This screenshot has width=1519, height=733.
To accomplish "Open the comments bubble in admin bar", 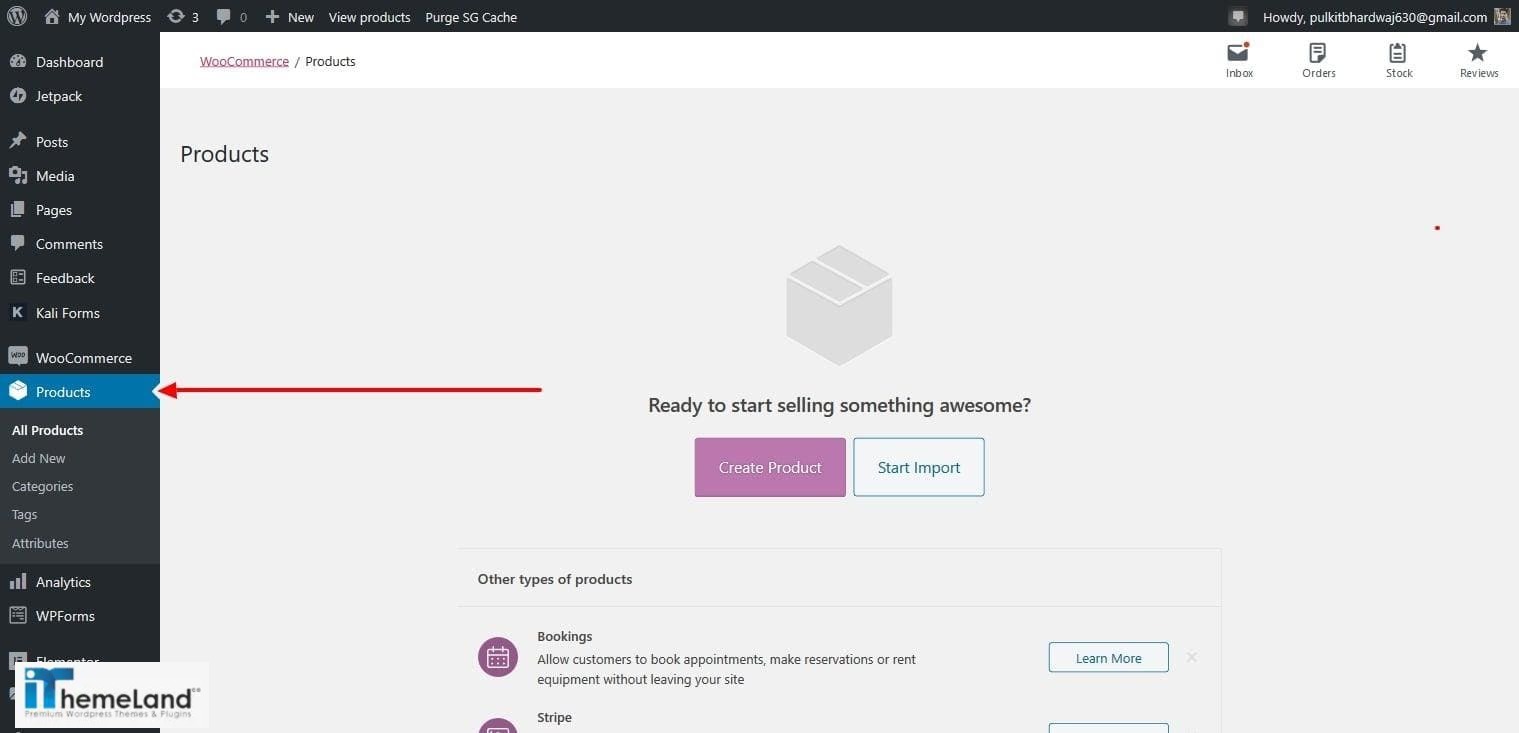I will coord(232,17).
